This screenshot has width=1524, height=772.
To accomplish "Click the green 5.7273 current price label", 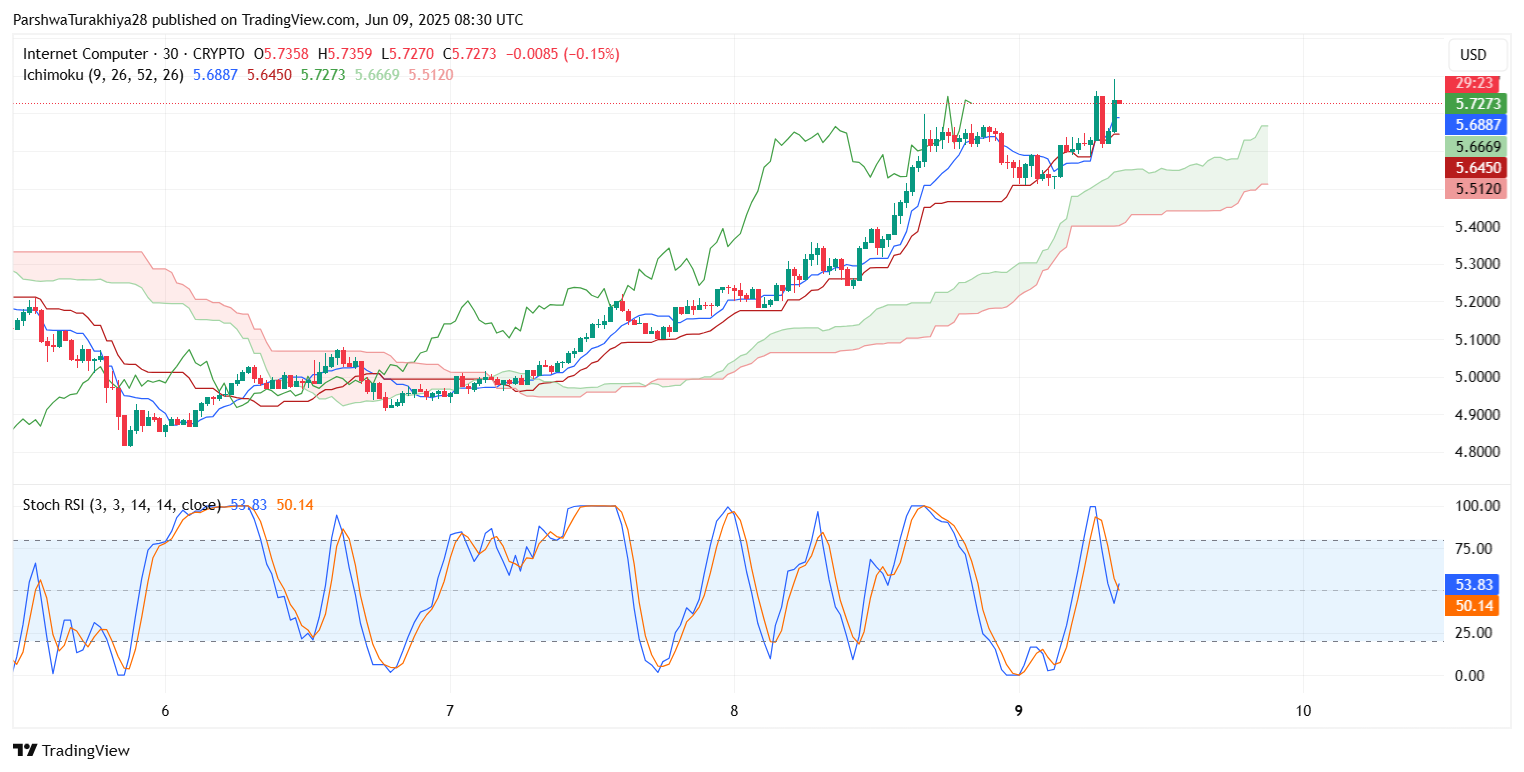I will click(1475, 104).
